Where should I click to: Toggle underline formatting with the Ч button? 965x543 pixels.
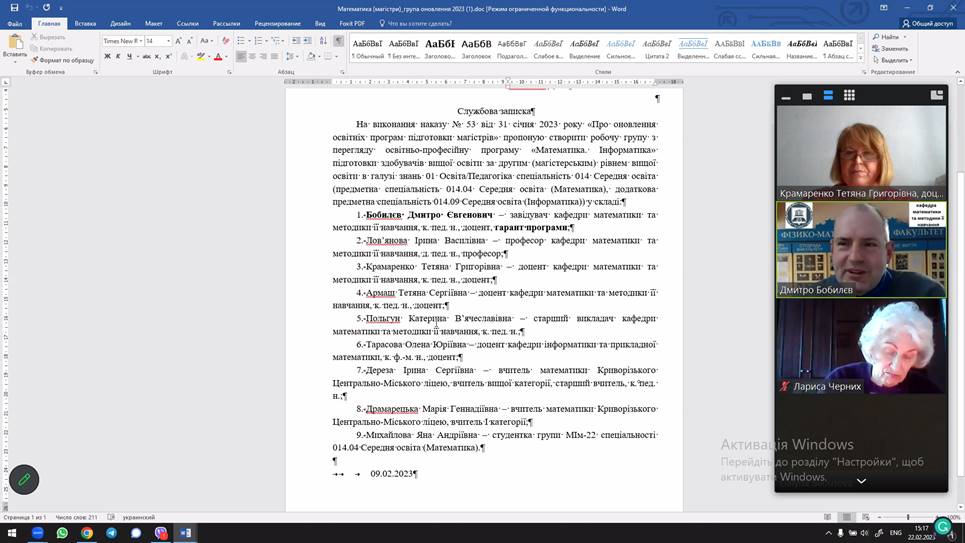129,57
